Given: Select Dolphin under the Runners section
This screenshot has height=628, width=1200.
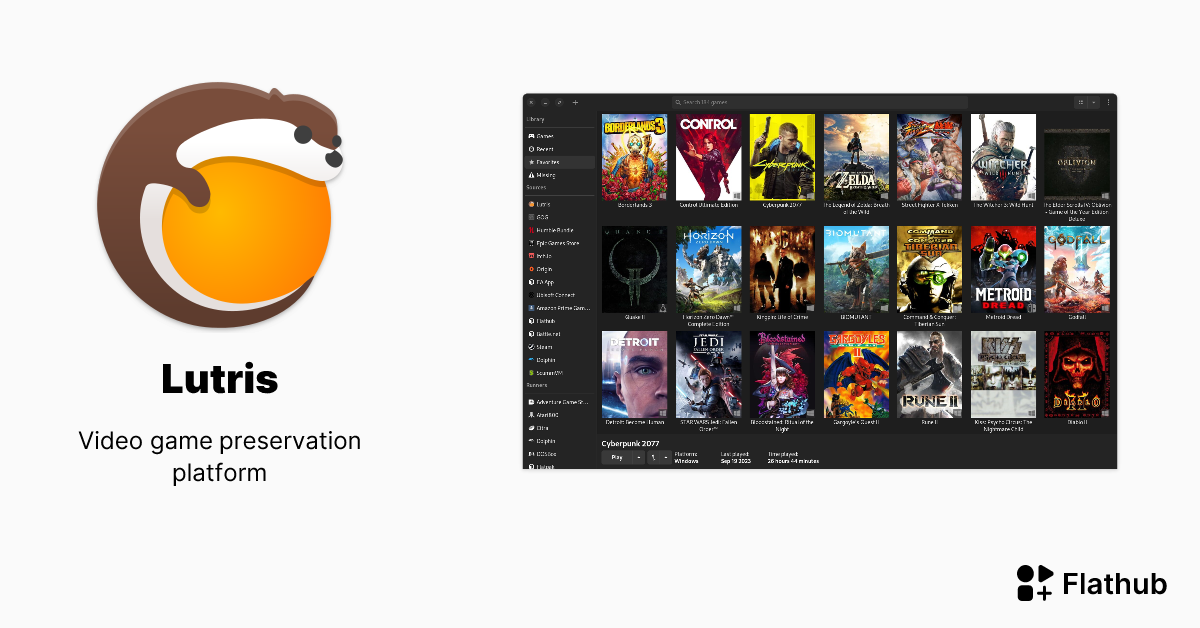Looking at the screenshot, I should tap(560, 441).
